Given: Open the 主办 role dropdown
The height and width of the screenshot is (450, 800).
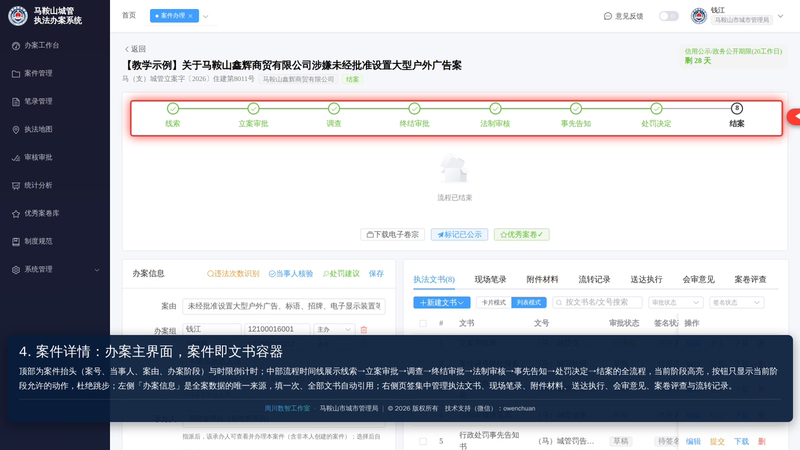Looking at the screenshot, I should 334,330.
